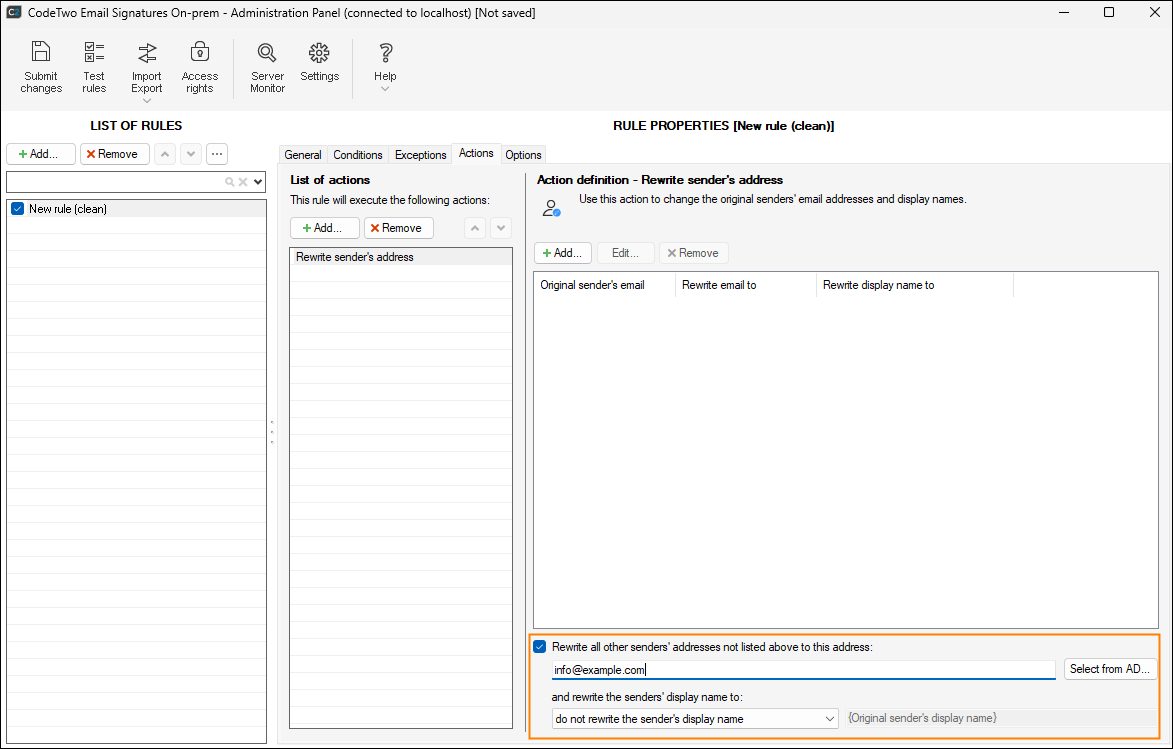The height and width of the screenshot is (749, 1173).
Task: Expand the rules search filter dropdown arrow
Action: pyautogui.click(x=259, y=182)
